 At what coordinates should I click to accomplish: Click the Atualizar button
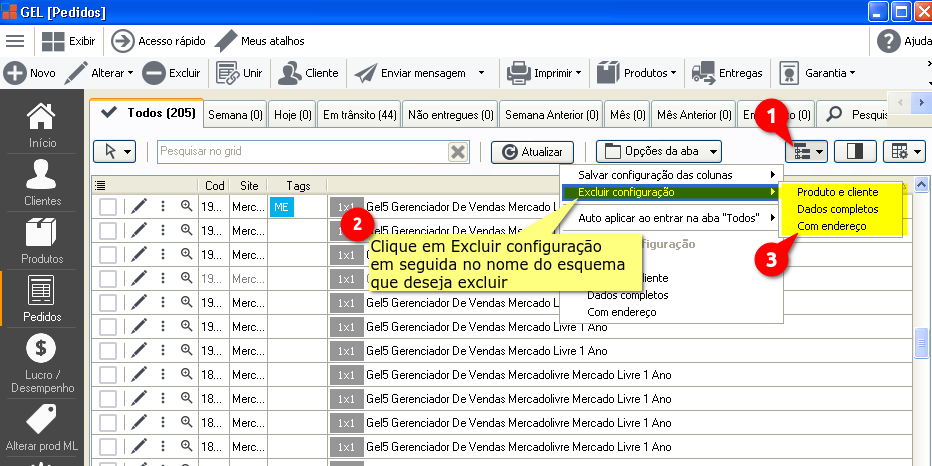pos(533,152)
